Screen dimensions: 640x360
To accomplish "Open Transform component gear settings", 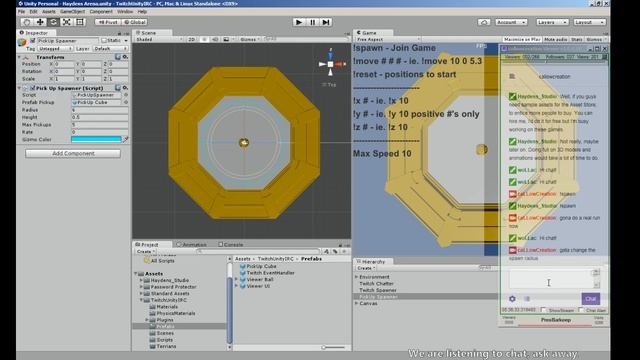I will click(x=125, y=57).
